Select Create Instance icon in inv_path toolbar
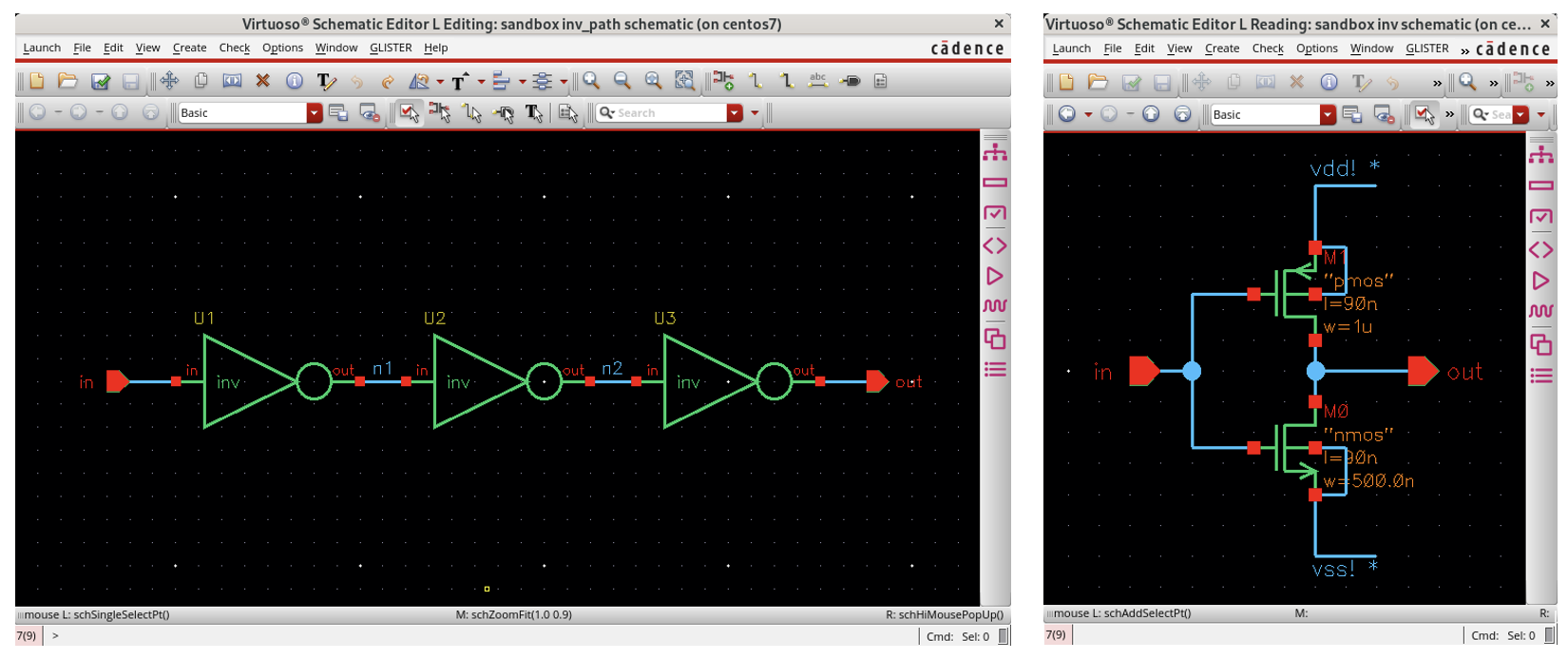Viewport: 1568px width, 660px height. pyautogui.click(x=723, y=82)
